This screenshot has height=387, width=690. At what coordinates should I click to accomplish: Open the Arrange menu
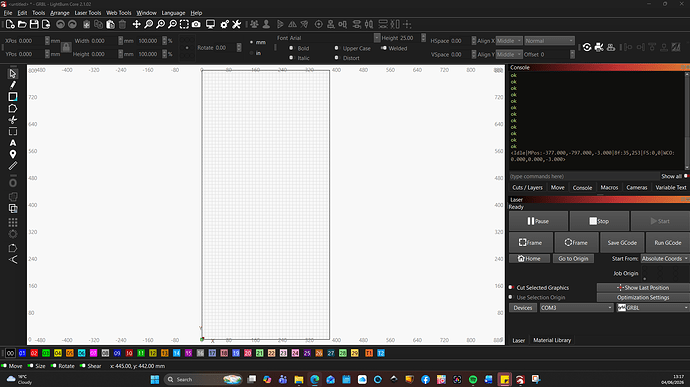[59, 13]
